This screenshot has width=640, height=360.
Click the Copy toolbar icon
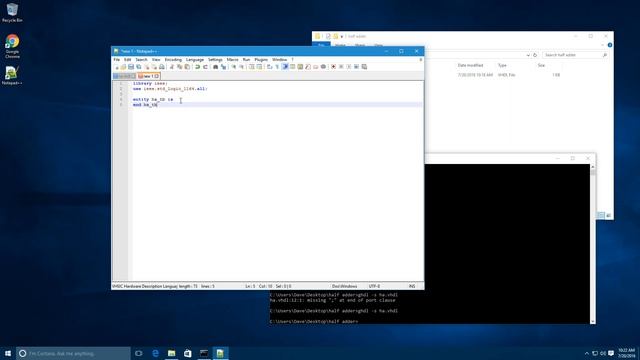[x=179, y=67]
